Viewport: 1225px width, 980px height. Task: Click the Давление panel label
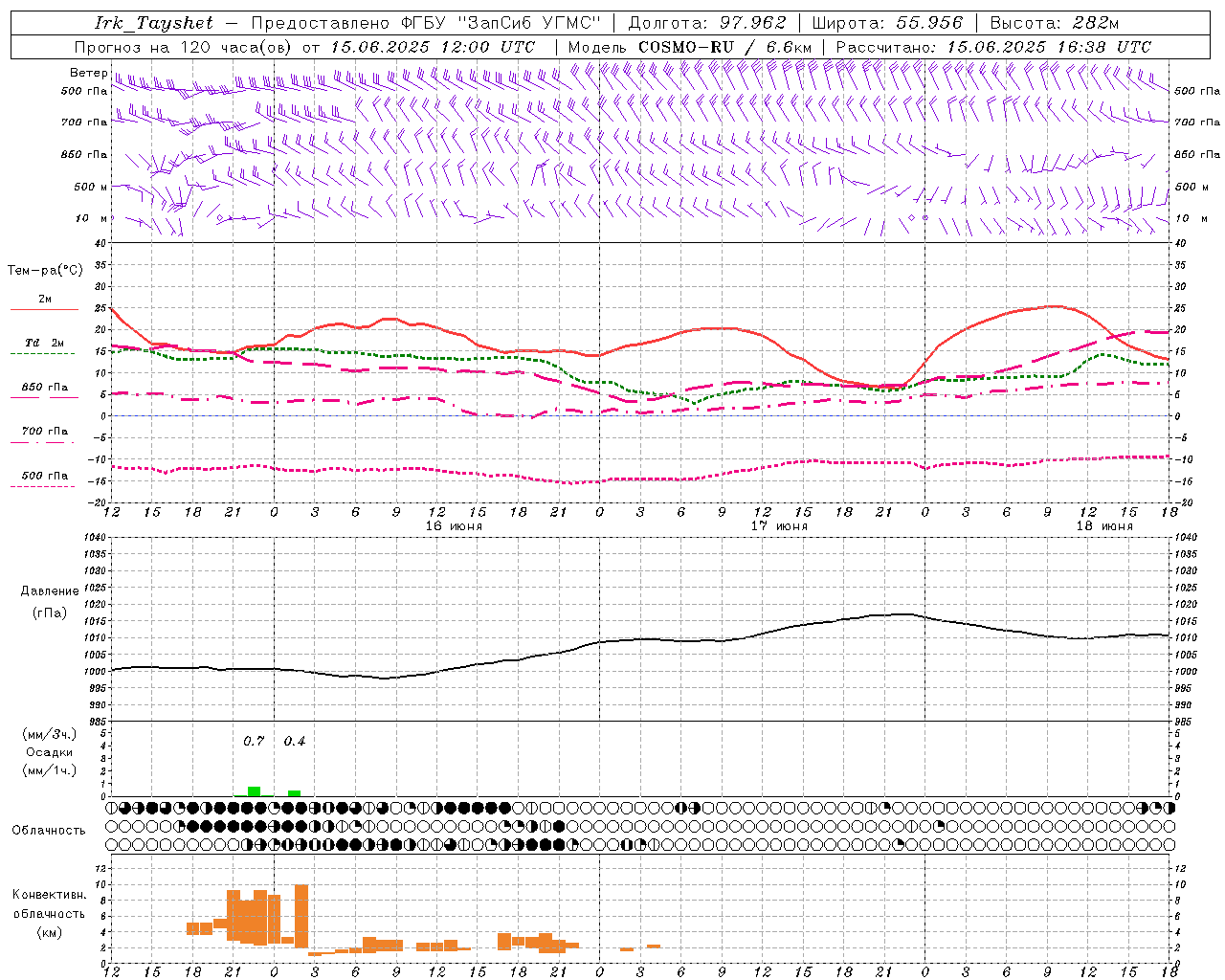(49, 591)
